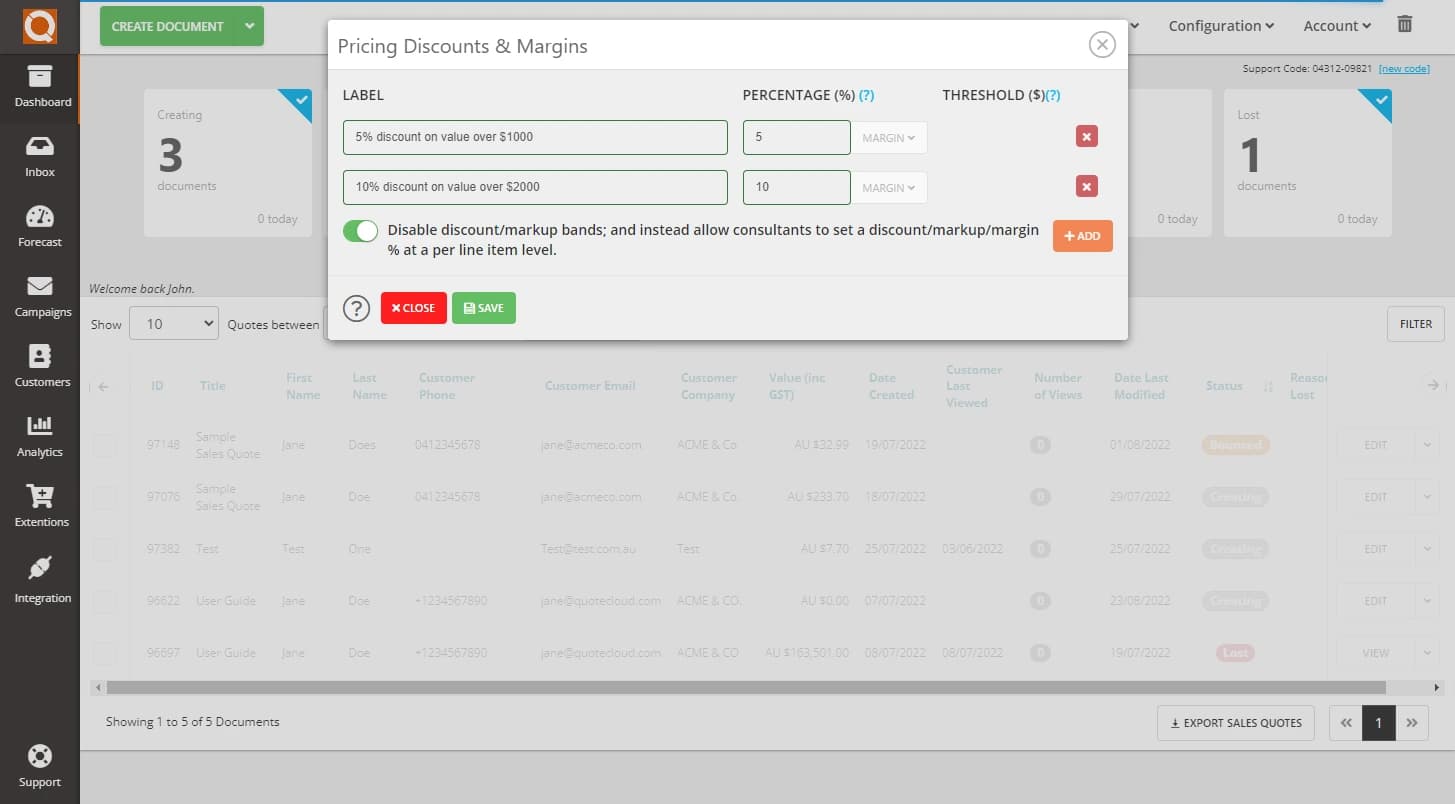
Task: Open the MARGIN dropdown for the 5% discount
Action: tap(888, 137)
